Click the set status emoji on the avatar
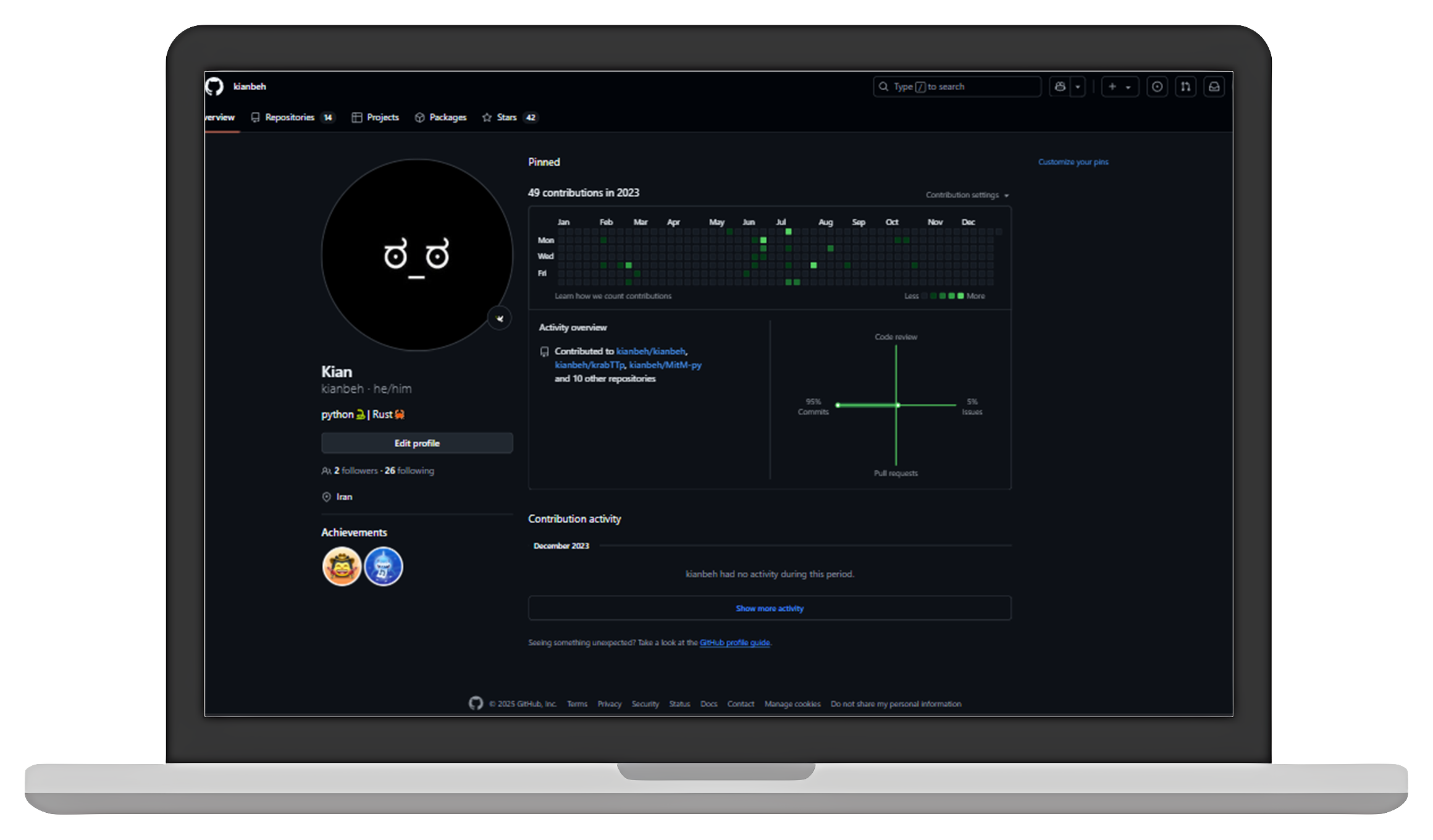This screenshot has height=840, width=1433. [500, 319]
